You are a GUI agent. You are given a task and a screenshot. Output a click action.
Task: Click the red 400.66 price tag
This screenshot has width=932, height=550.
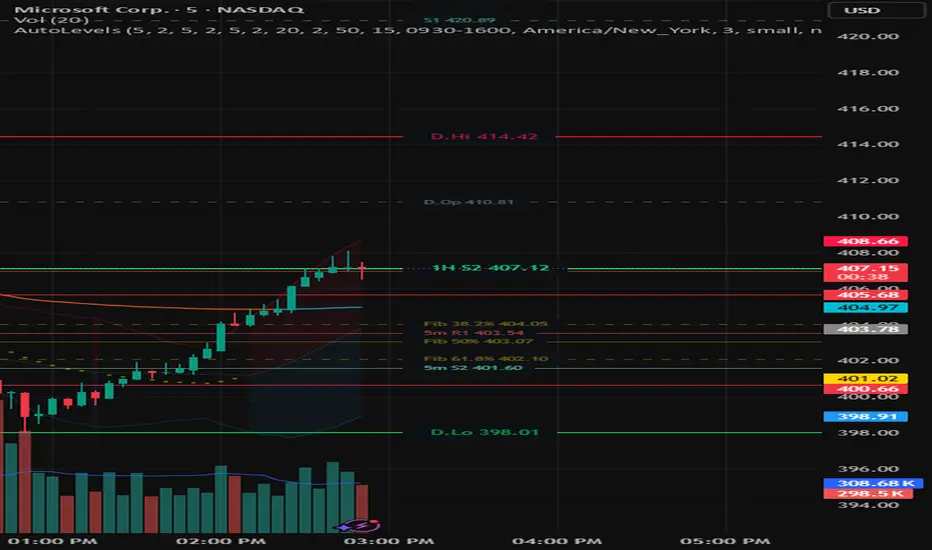865,389
